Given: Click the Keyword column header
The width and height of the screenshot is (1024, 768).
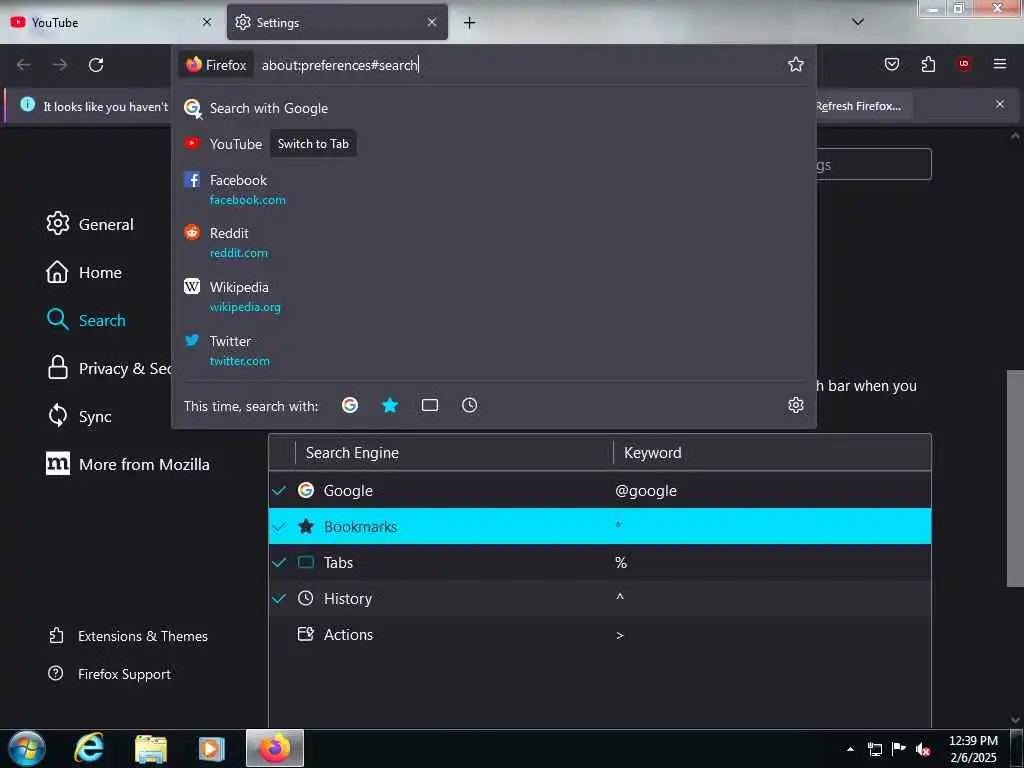Looking at the screenshot, I should click(x=772, y=453).
